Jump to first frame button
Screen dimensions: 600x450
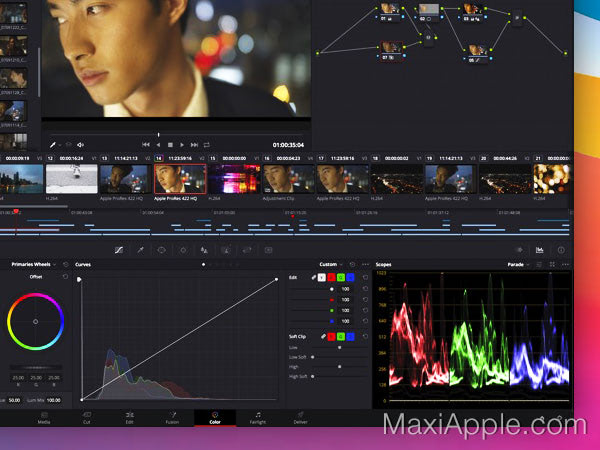146,145
